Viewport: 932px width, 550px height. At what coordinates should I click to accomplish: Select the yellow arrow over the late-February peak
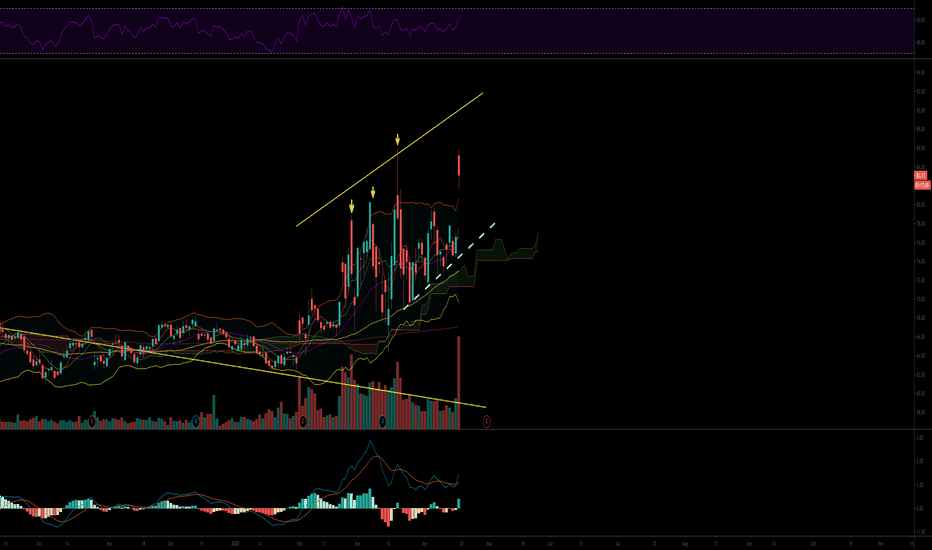point(352,206)
